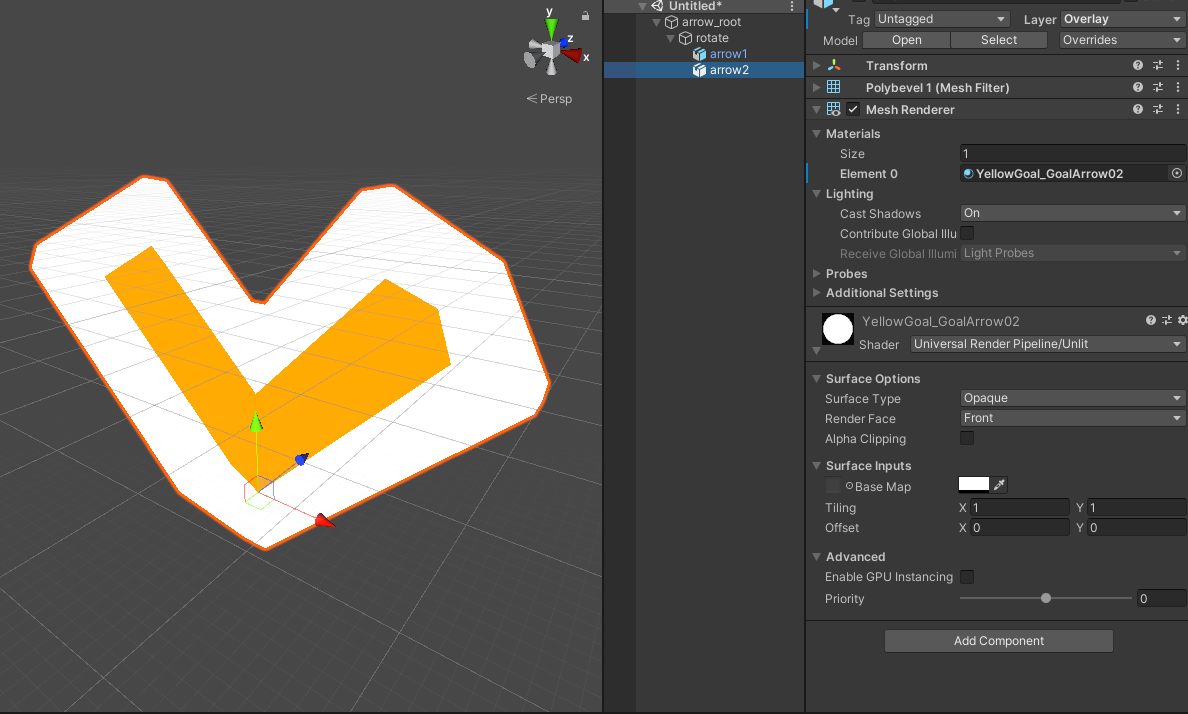Open material settings gear icon

click(x=1182, y=321)
